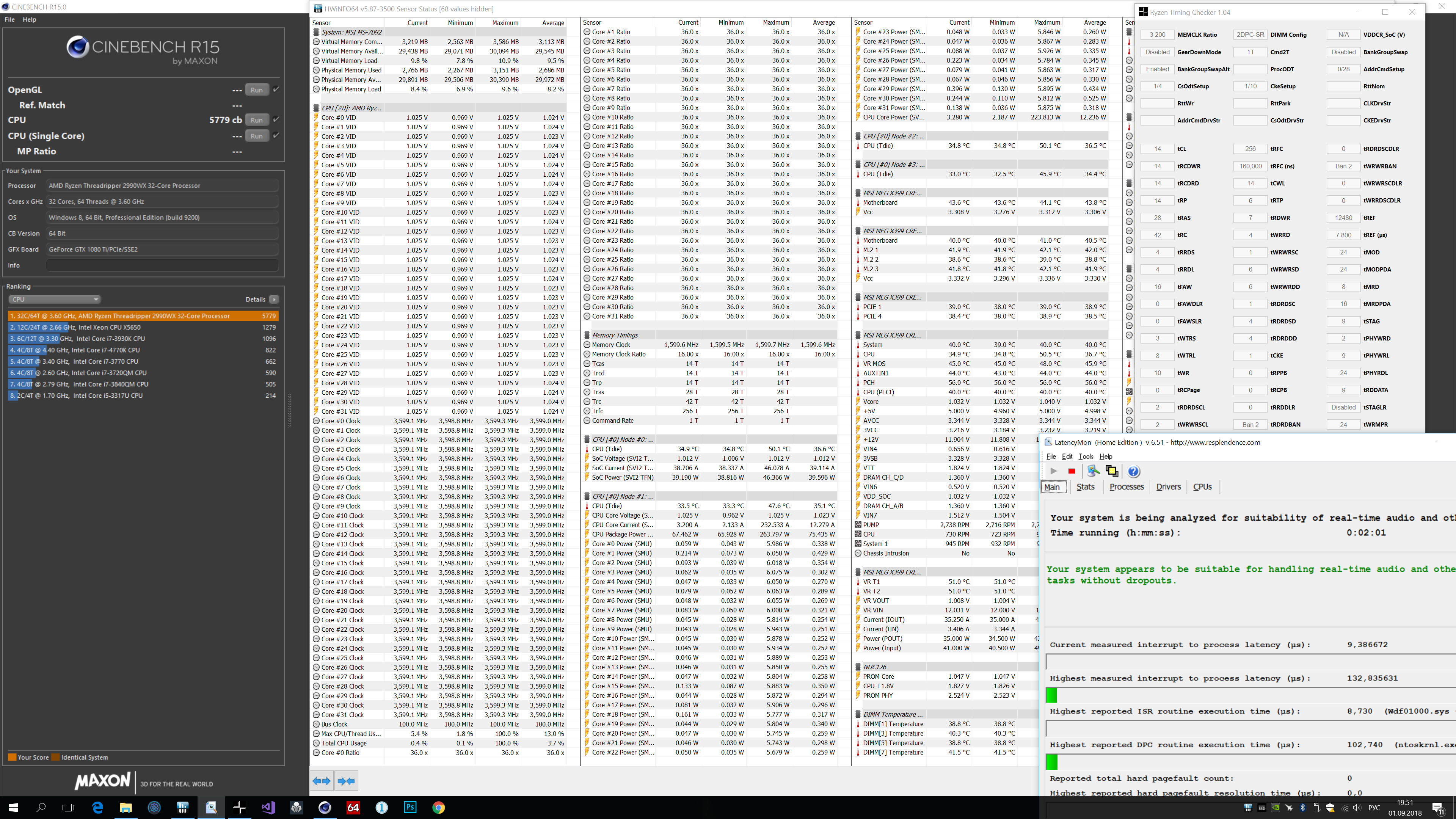Open the LatencyMon Tools menu

[1085, 456]
